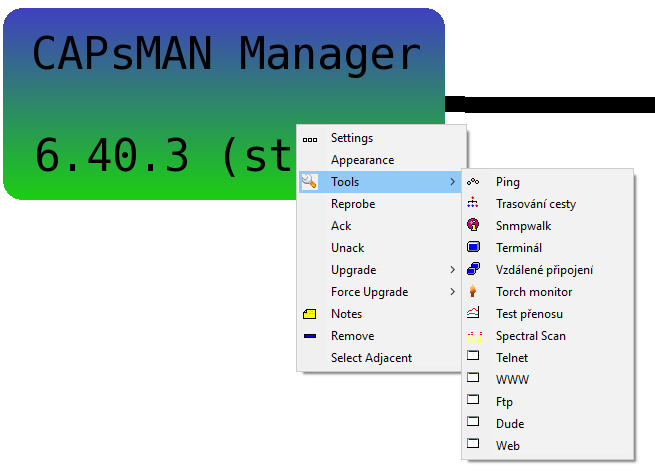
Task: Select Unack in the context menu
Action: pyautogui.click(x=380, y=248)
